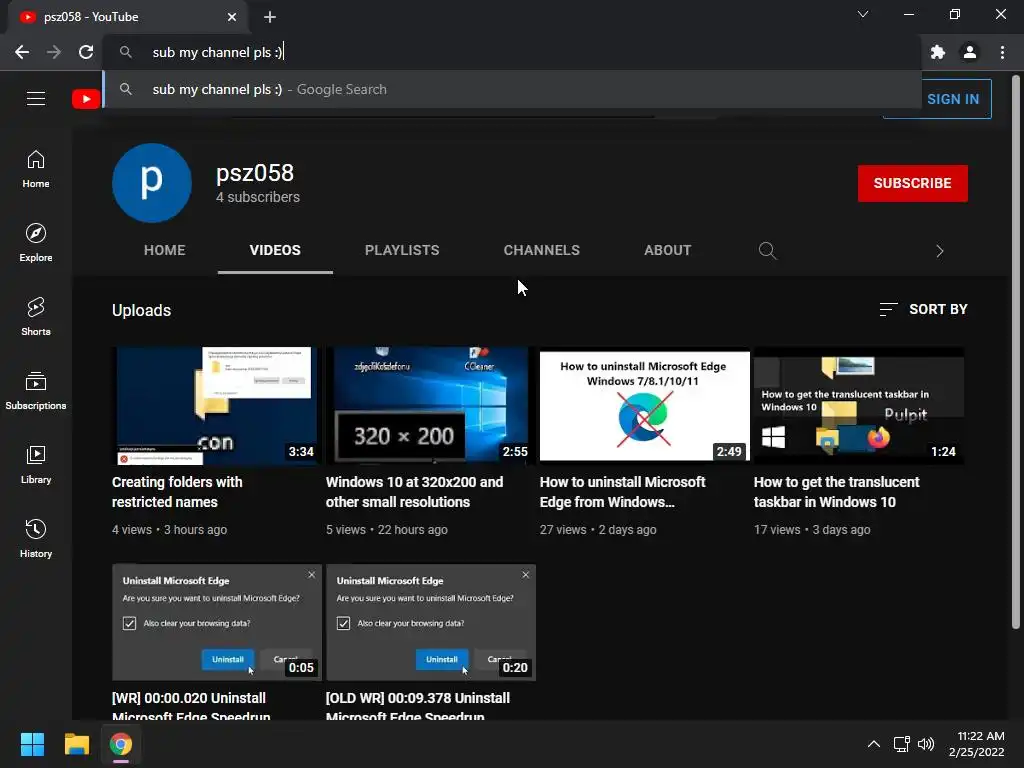This screenshot has height=768, width=1024.
Task: Click the SIGN IN button
Action: (953, 99)
